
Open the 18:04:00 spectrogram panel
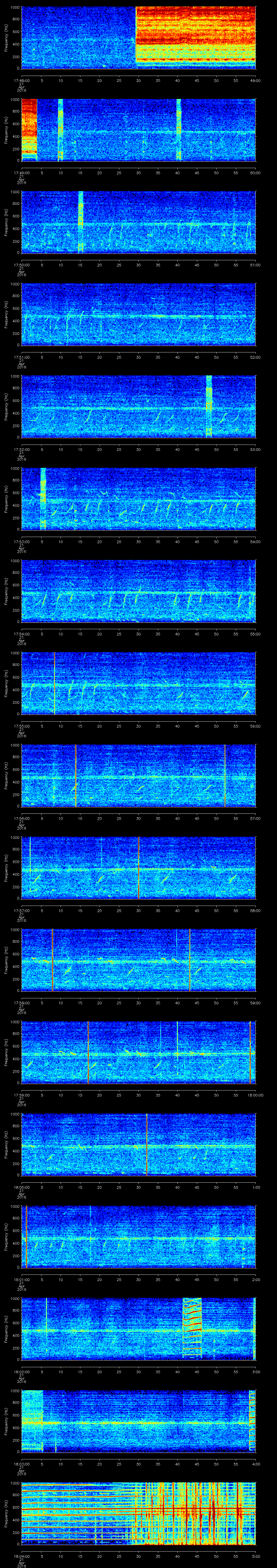pyautogui.click(x=139, y=1514)
